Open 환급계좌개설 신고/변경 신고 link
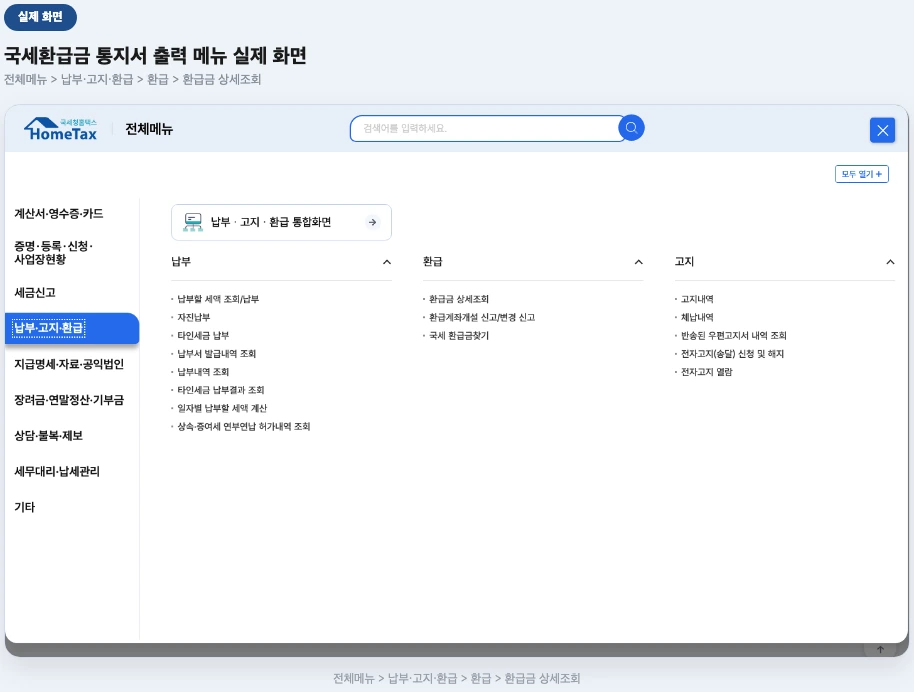914x692 pixels. [482, 317]
